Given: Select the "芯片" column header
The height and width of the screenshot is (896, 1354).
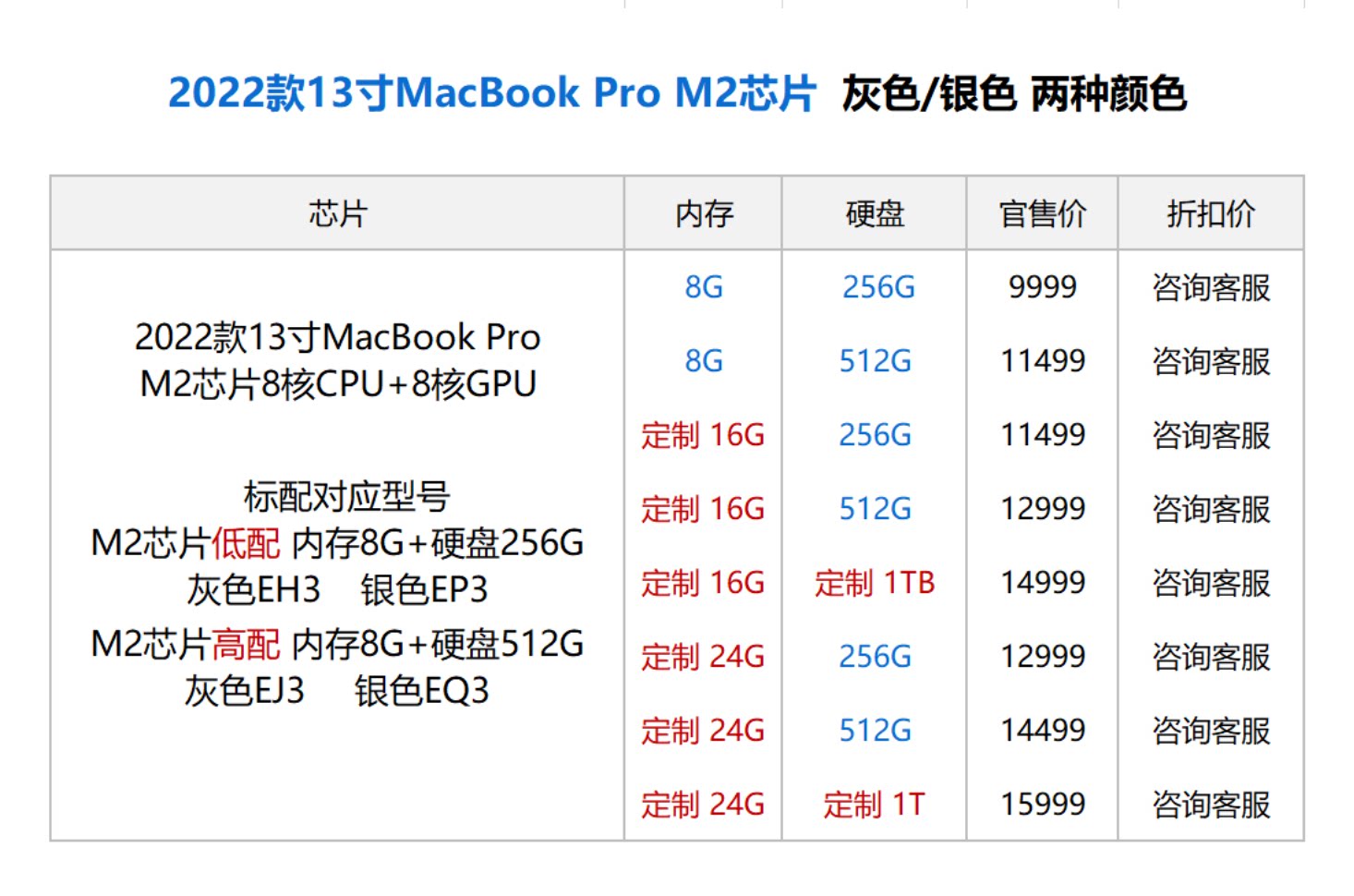Looking at the screenshot, I should 338,214.
